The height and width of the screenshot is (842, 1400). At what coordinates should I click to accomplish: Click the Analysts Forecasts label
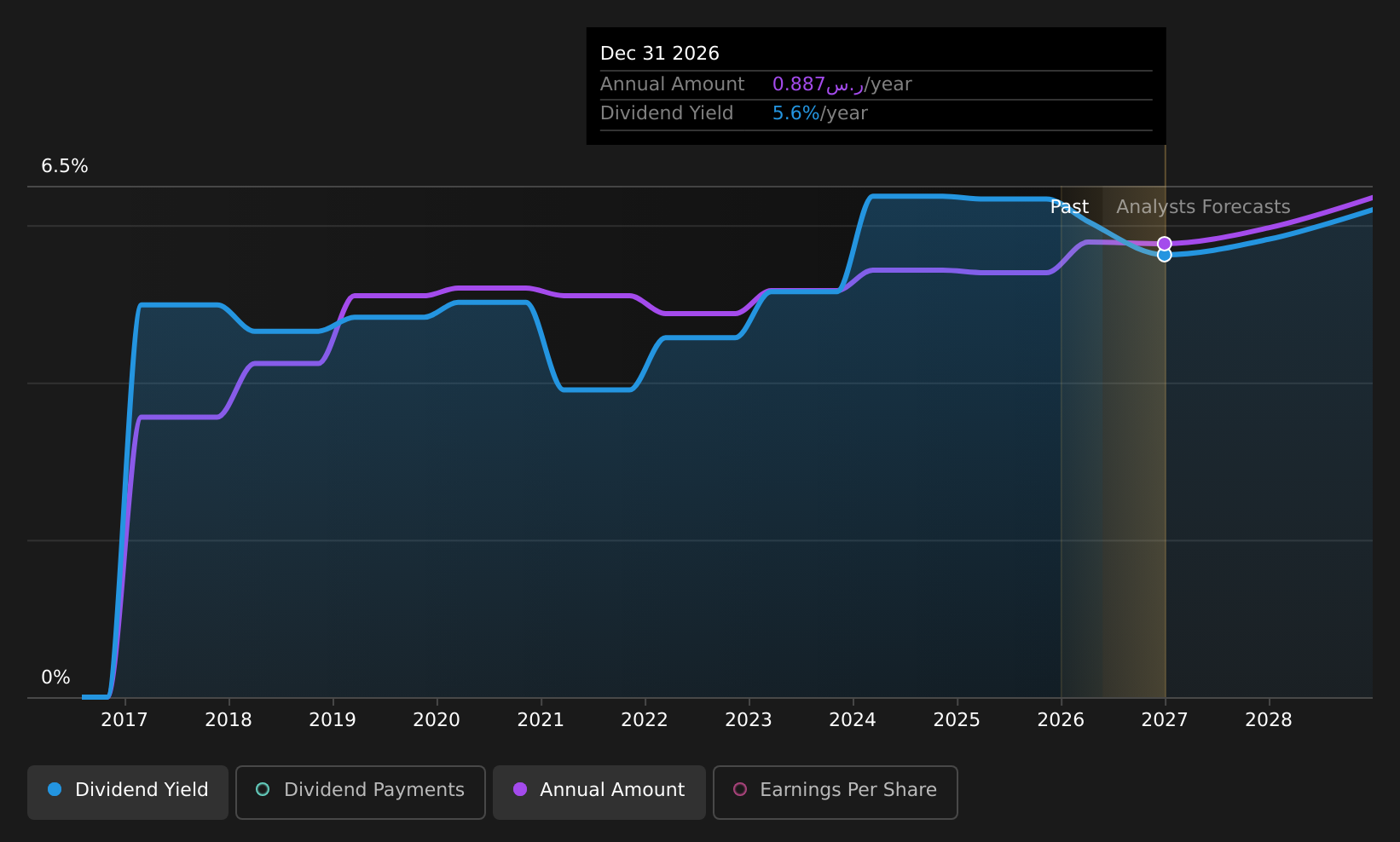1203,207
